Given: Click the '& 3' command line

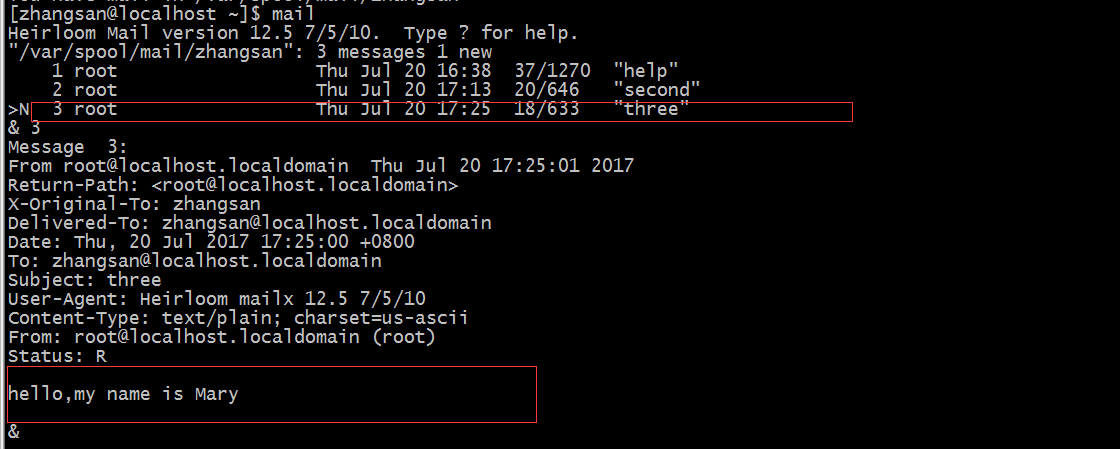Looking at the screenshot, I should (x=24, y=128).
